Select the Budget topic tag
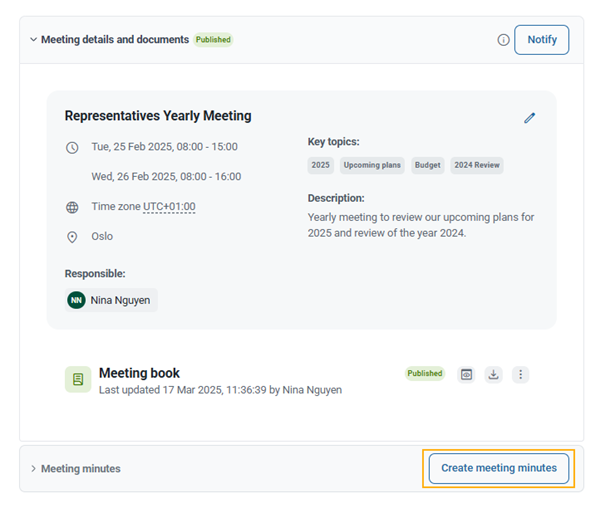The width and height of the screenshot is (605, 513). 428,165
